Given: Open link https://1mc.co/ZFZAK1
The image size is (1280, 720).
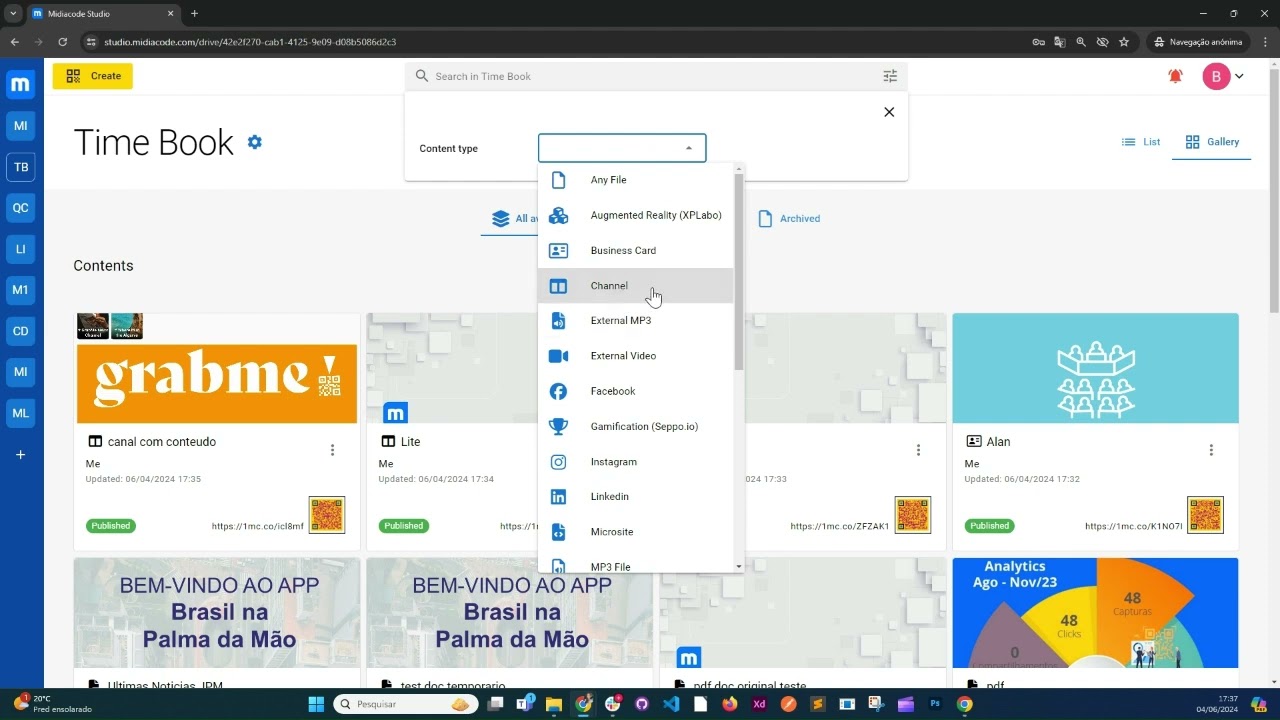Looking at the screenshot, I should [x=840, y=526].
